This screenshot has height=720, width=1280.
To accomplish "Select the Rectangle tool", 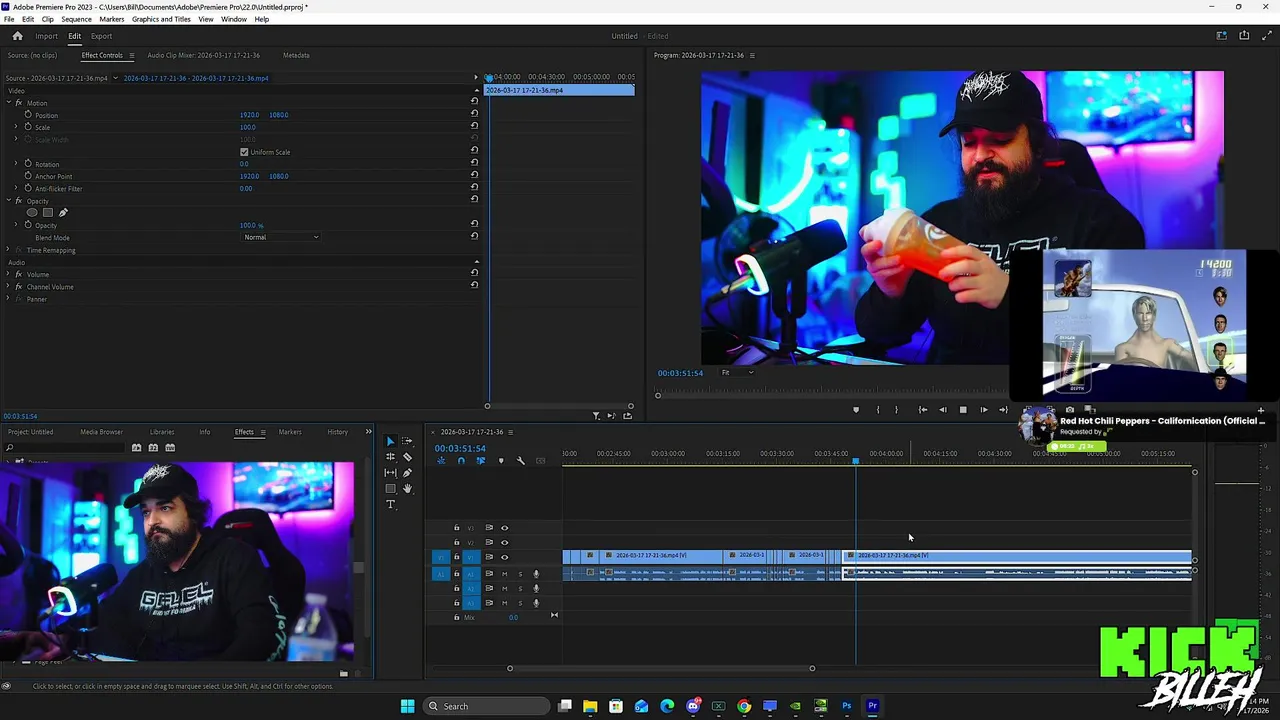I will pos(391,489).
